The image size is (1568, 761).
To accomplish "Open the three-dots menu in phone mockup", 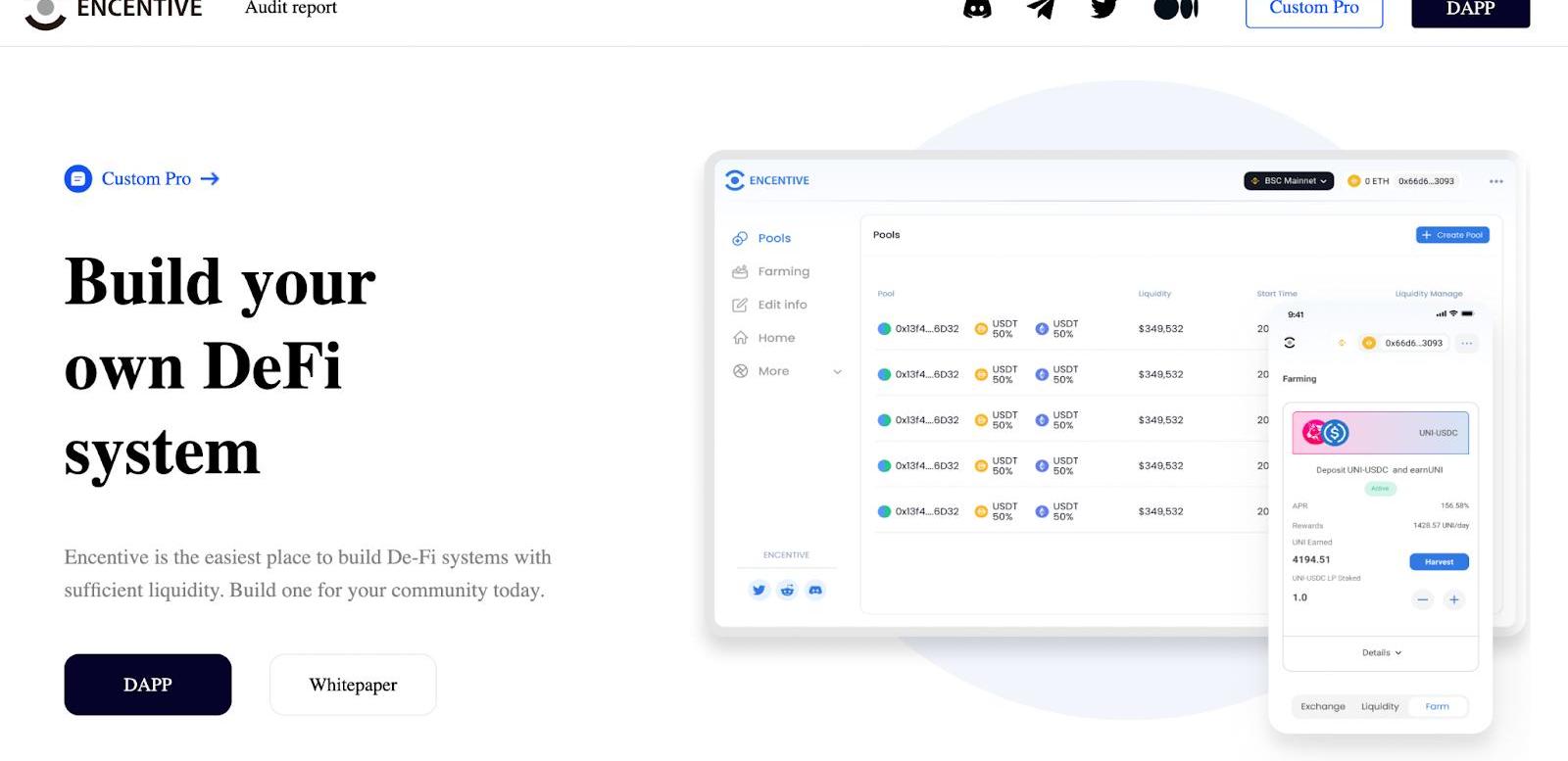I will (x=1466, y=343).
